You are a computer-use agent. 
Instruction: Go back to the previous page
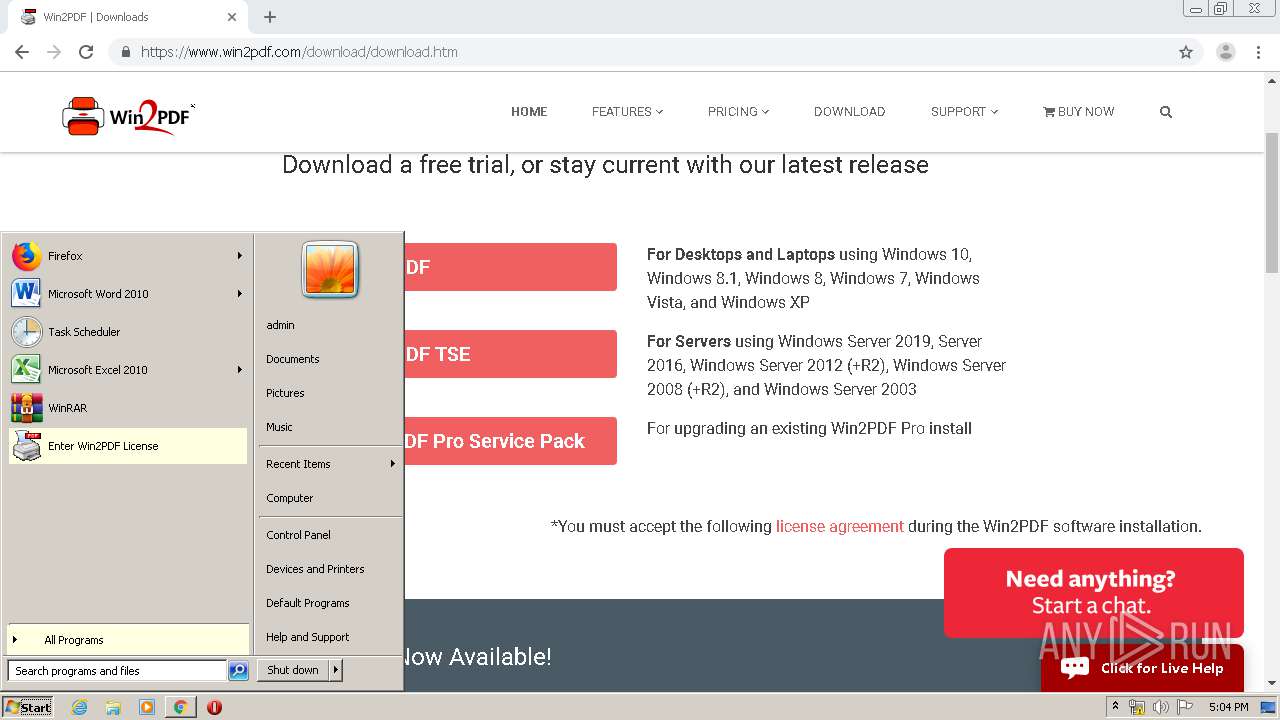[x=22, y=52]
